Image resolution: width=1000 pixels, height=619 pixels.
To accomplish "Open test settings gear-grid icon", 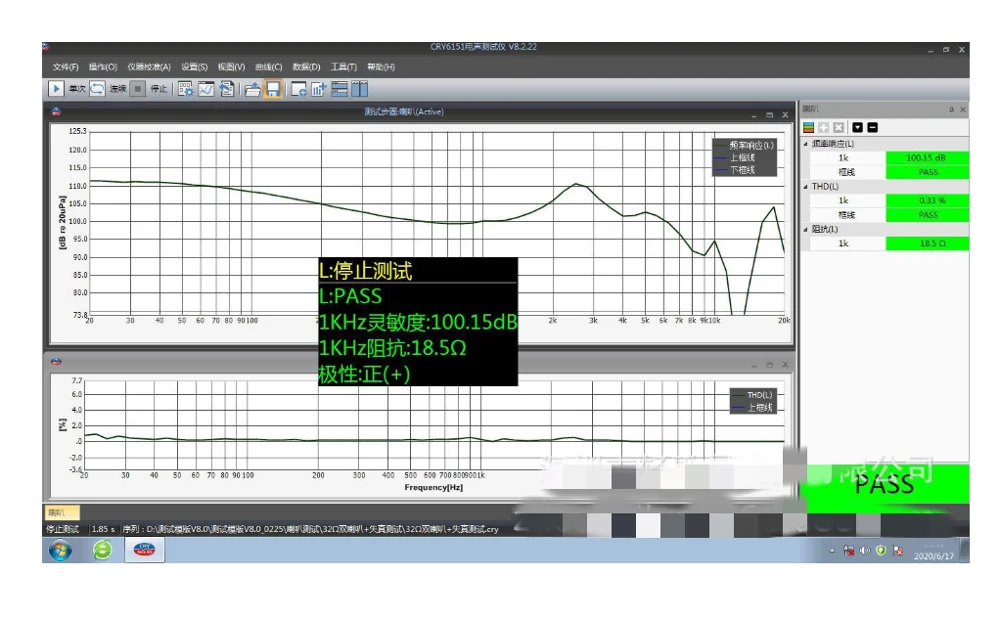I will point(185,89).
